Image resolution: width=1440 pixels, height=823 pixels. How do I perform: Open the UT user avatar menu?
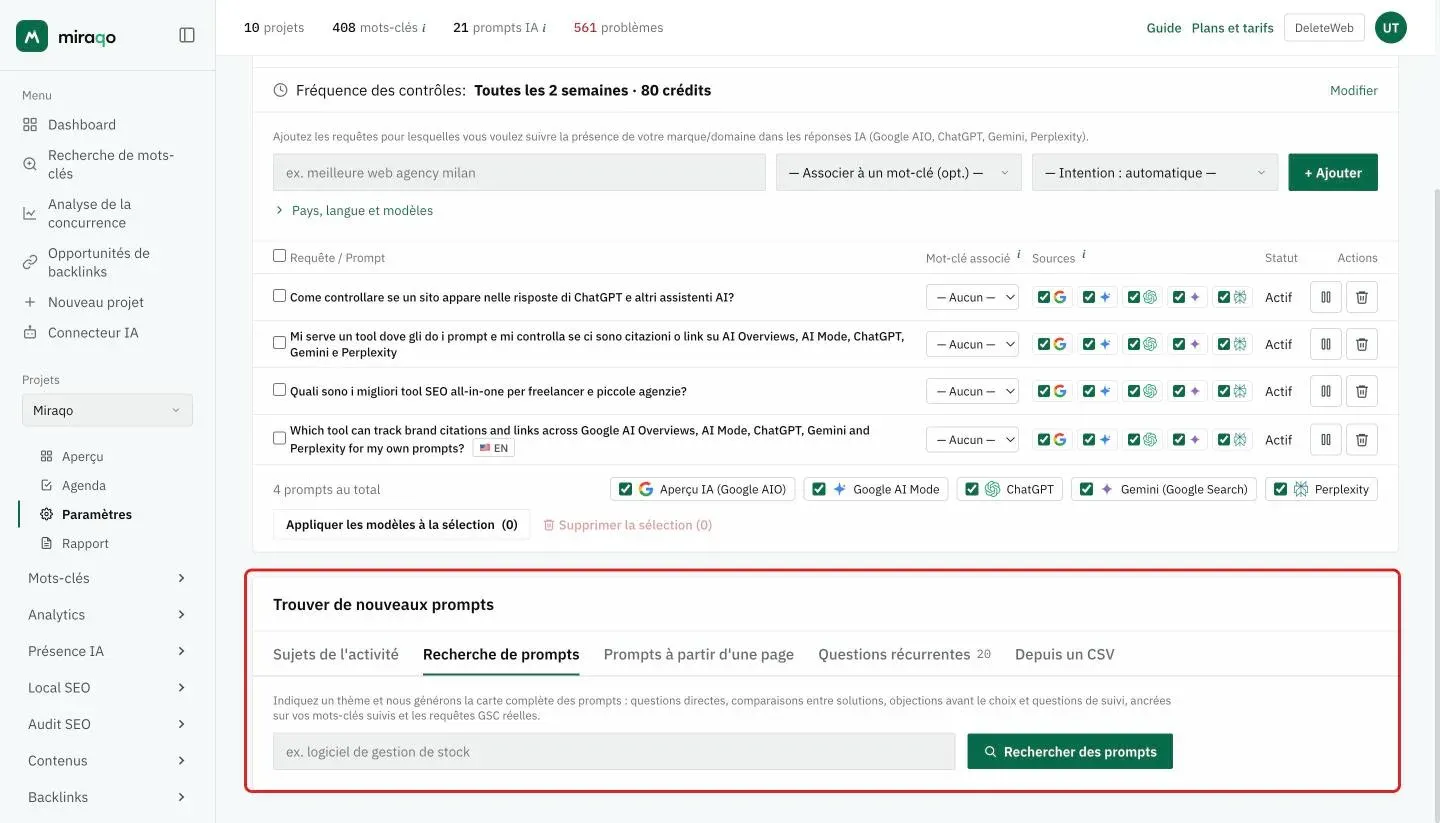(x=1391, y=27)
